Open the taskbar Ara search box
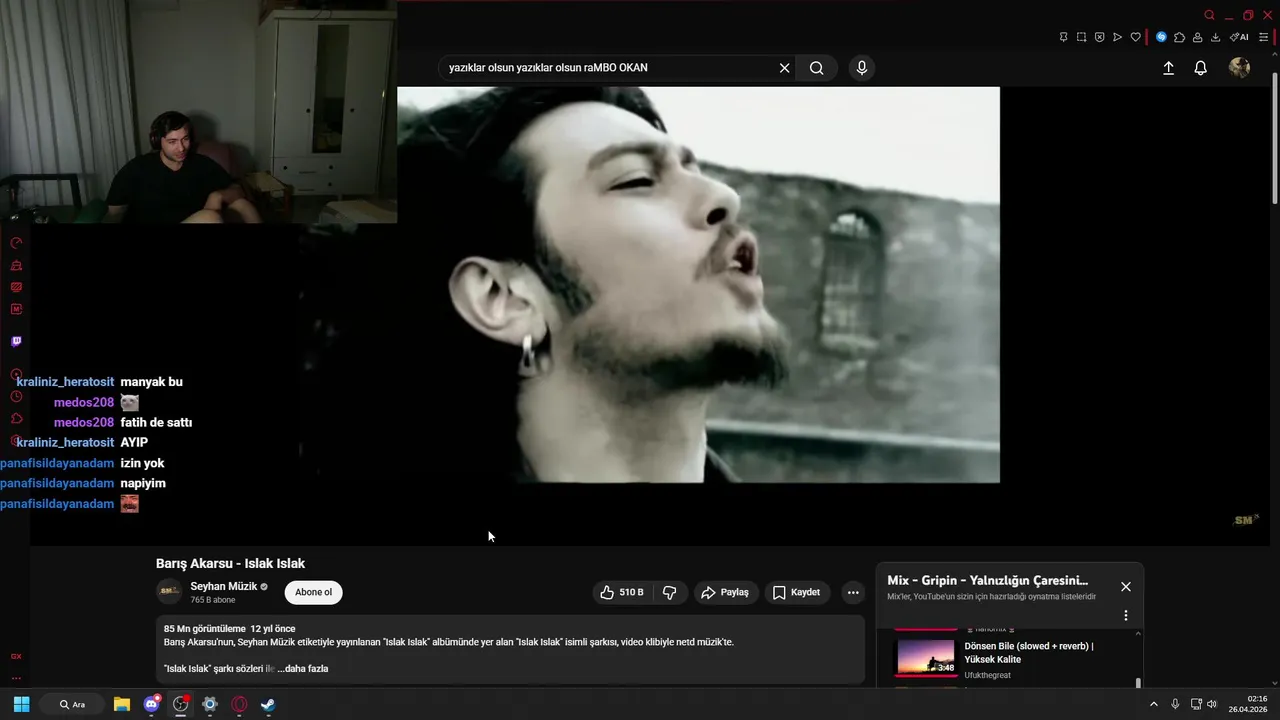This screenshot has width=1280, height=720. [72, 704]
